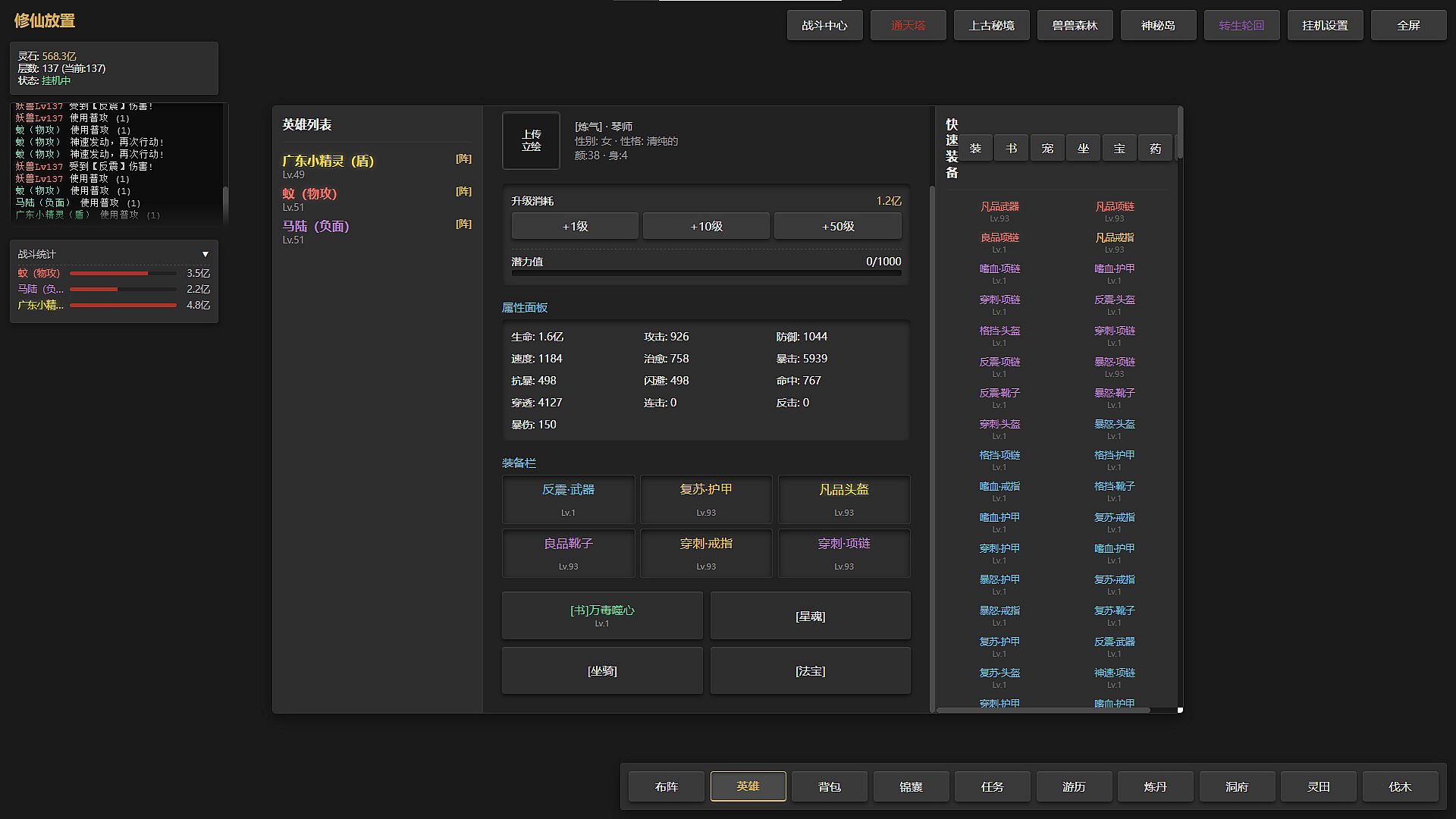Open the 宠 quick-equip category
Screen dimensions: 1456x819
[1047, 149]
